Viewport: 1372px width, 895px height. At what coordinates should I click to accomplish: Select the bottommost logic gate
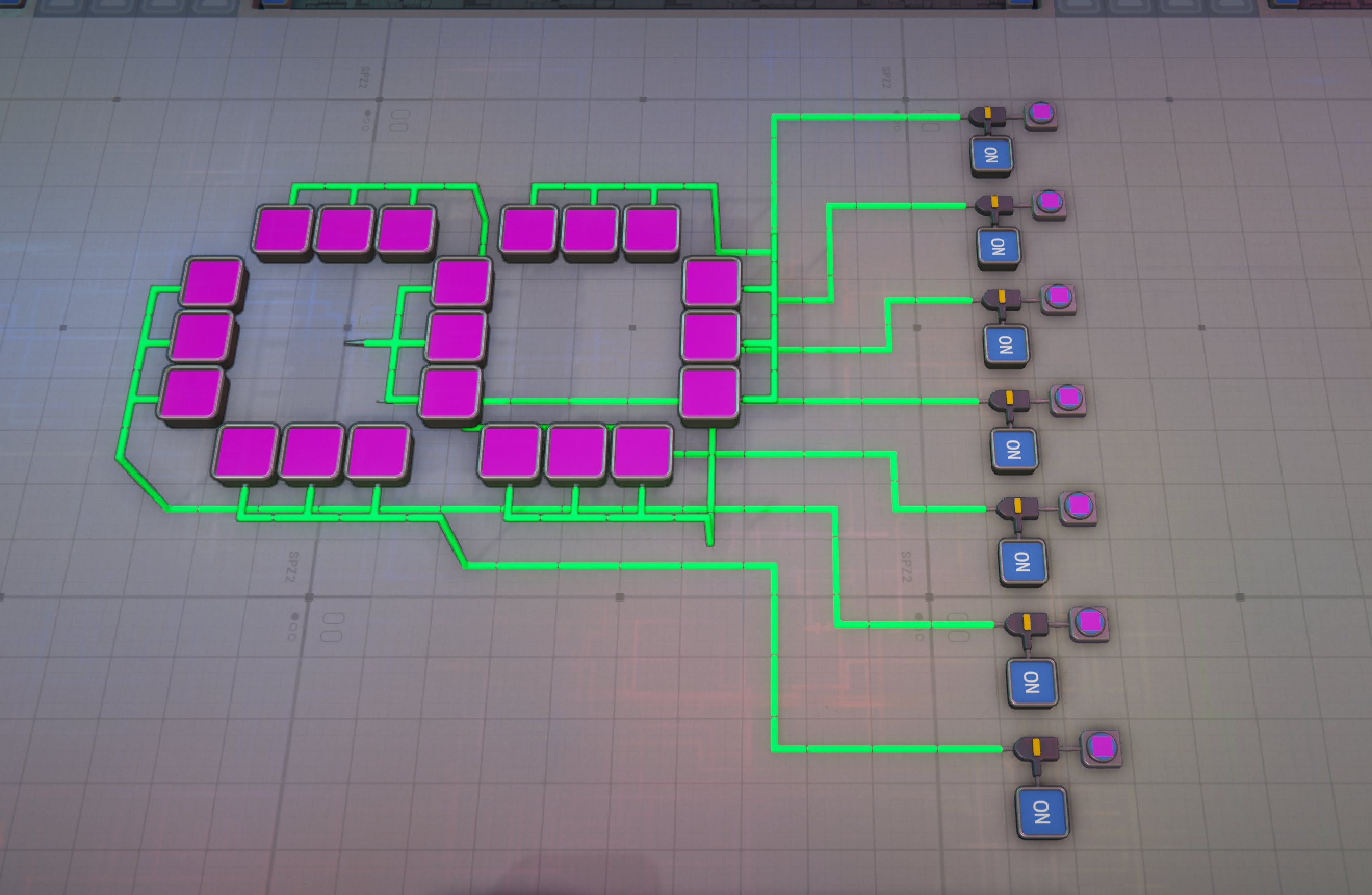(1036, 749)
